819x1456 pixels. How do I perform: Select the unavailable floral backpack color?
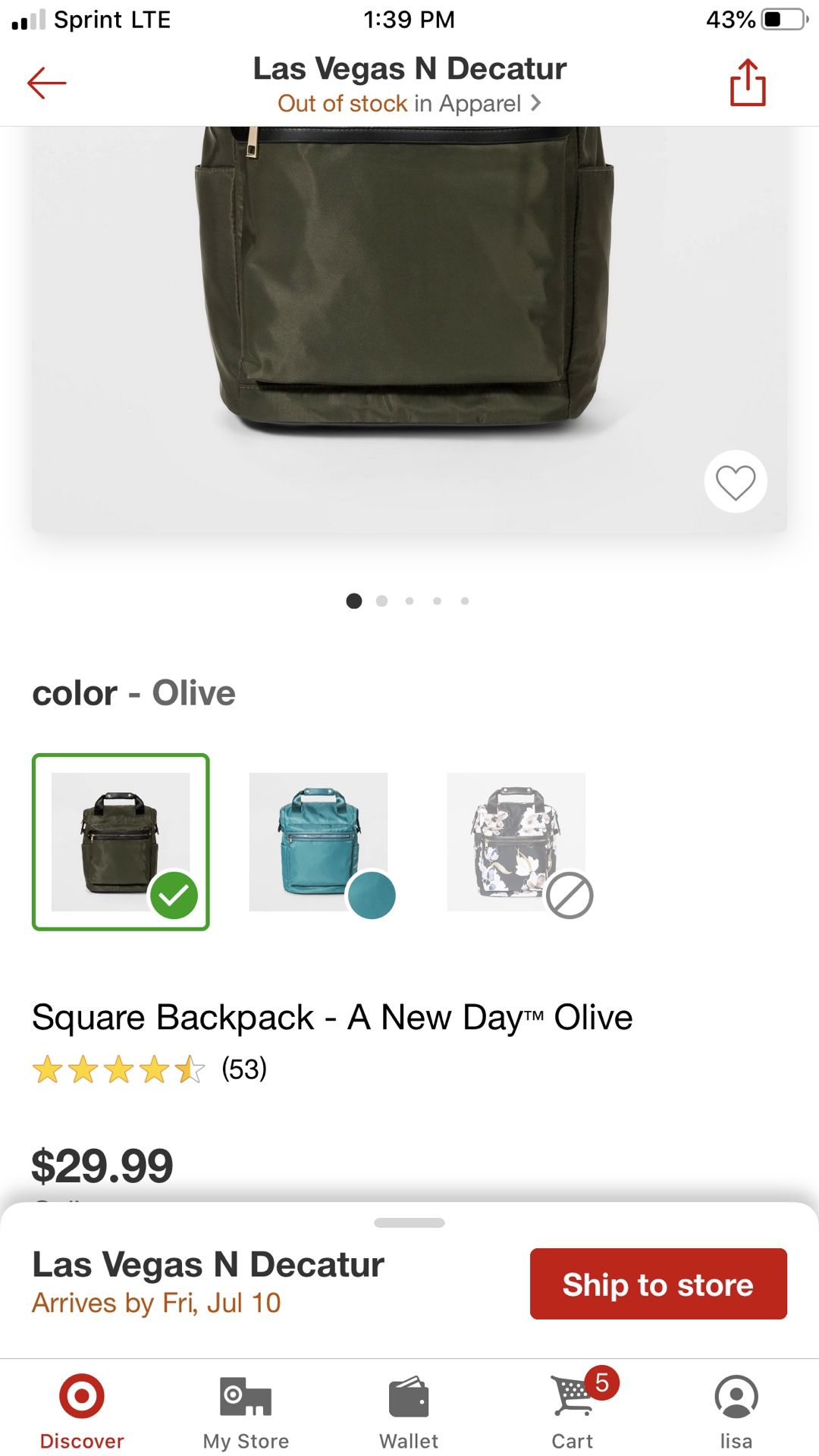pos(516,842)
